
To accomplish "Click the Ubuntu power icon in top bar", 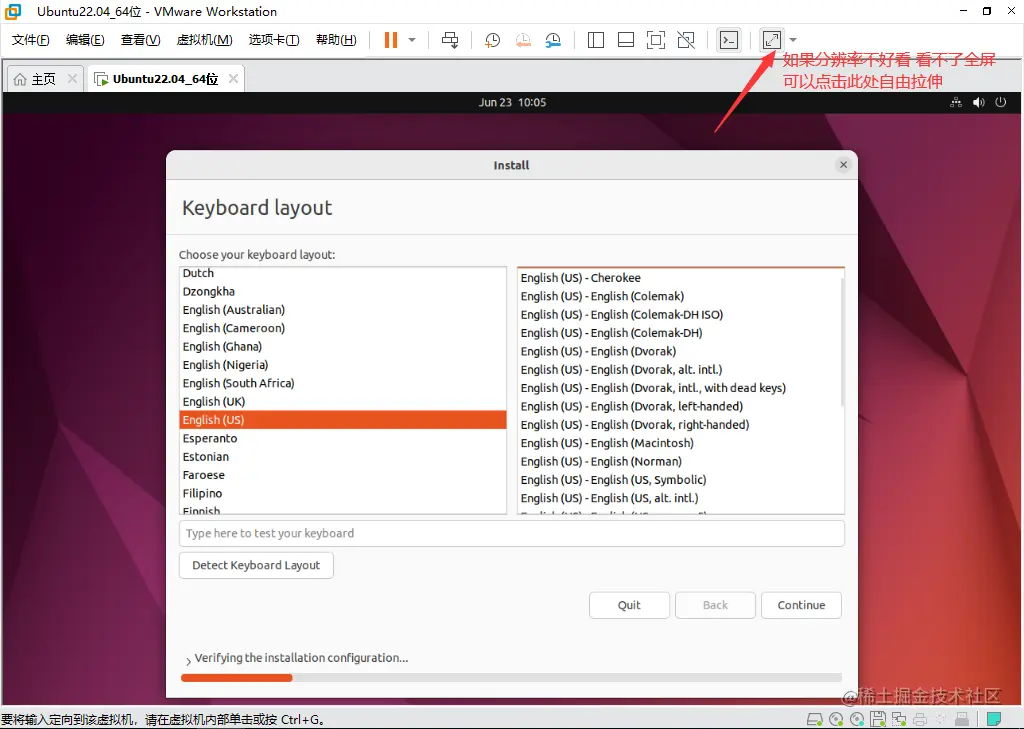I will pyautogui.click(x=1000, y=103).
